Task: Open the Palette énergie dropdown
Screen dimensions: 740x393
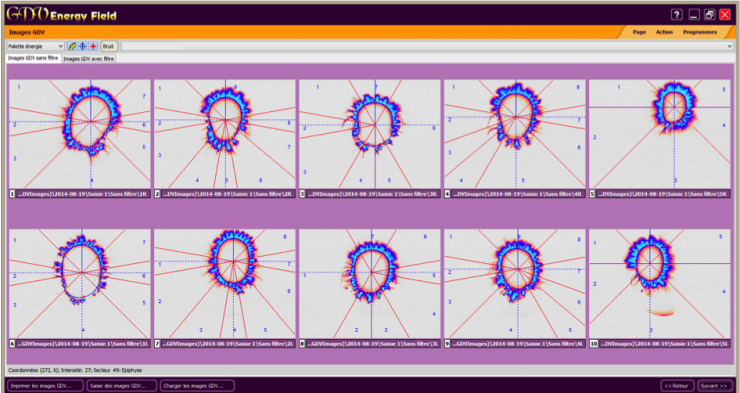Action: (35, 46)
